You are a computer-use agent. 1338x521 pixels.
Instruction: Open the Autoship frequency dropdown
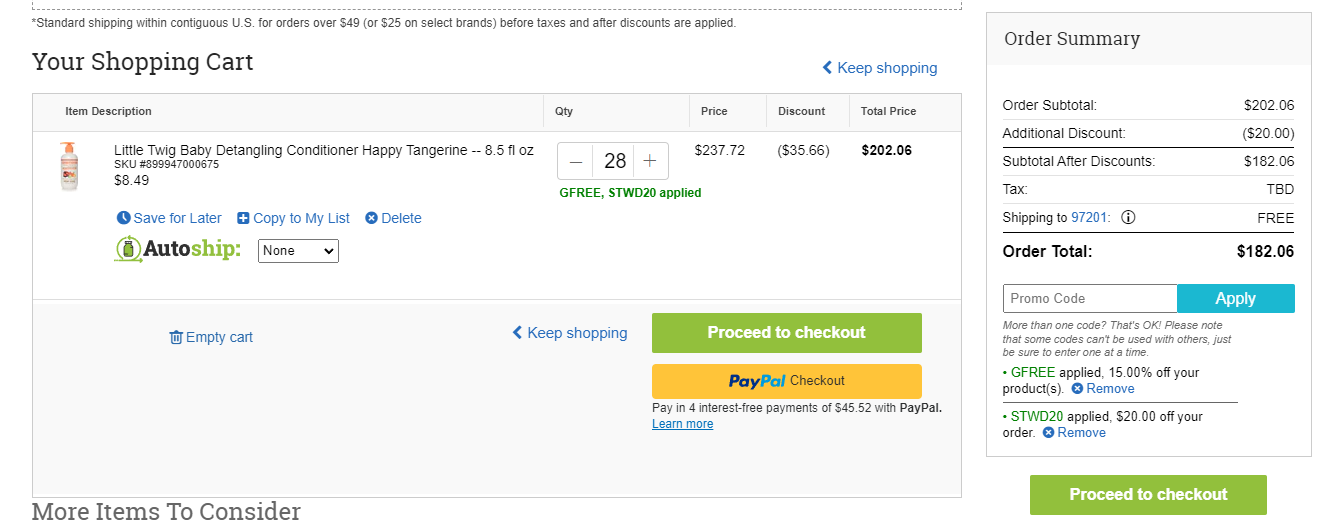coord(298,251)
